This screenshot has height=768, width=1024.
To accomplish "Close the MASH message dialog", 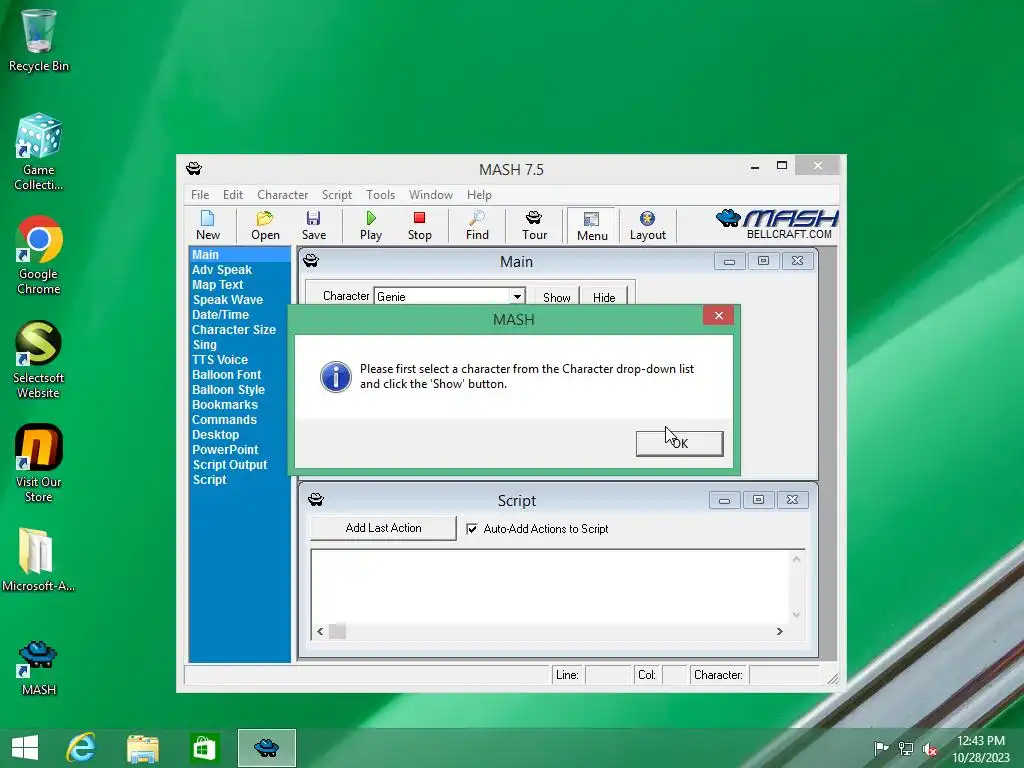I will 718,315.
